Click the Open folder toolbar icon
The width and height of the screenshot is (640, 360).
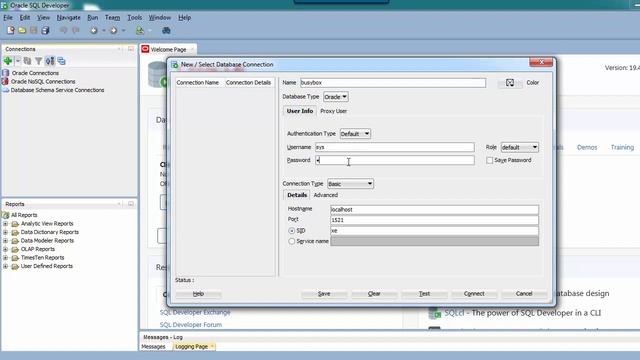point(22,30)
